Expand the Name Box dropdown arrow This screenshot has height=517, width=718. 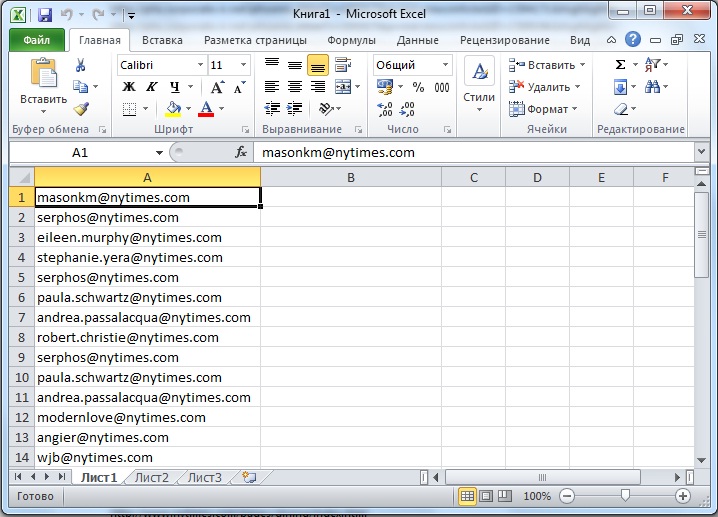point(159,152)
